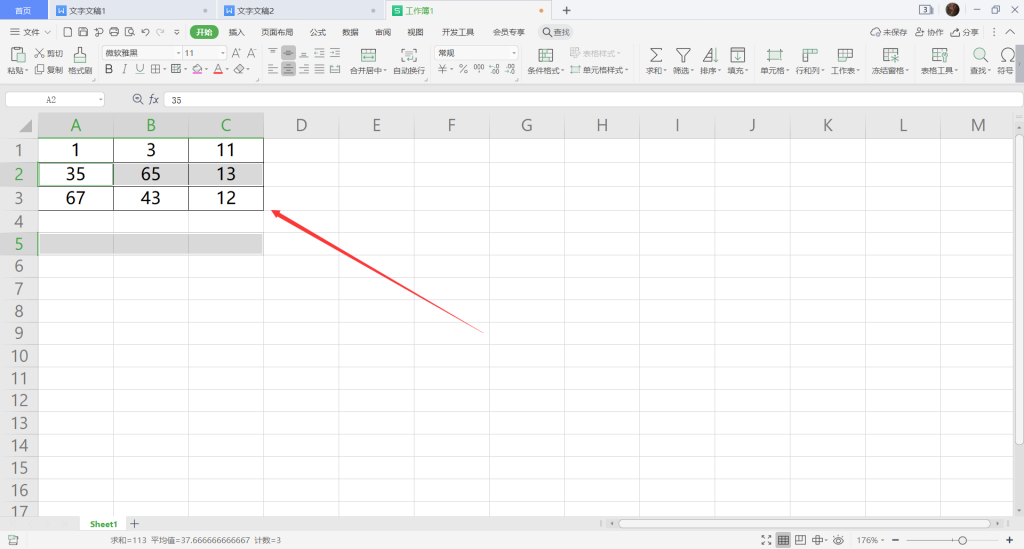Click the font color red A swatch
The image size is (1024, 549).
pos(218,69)
